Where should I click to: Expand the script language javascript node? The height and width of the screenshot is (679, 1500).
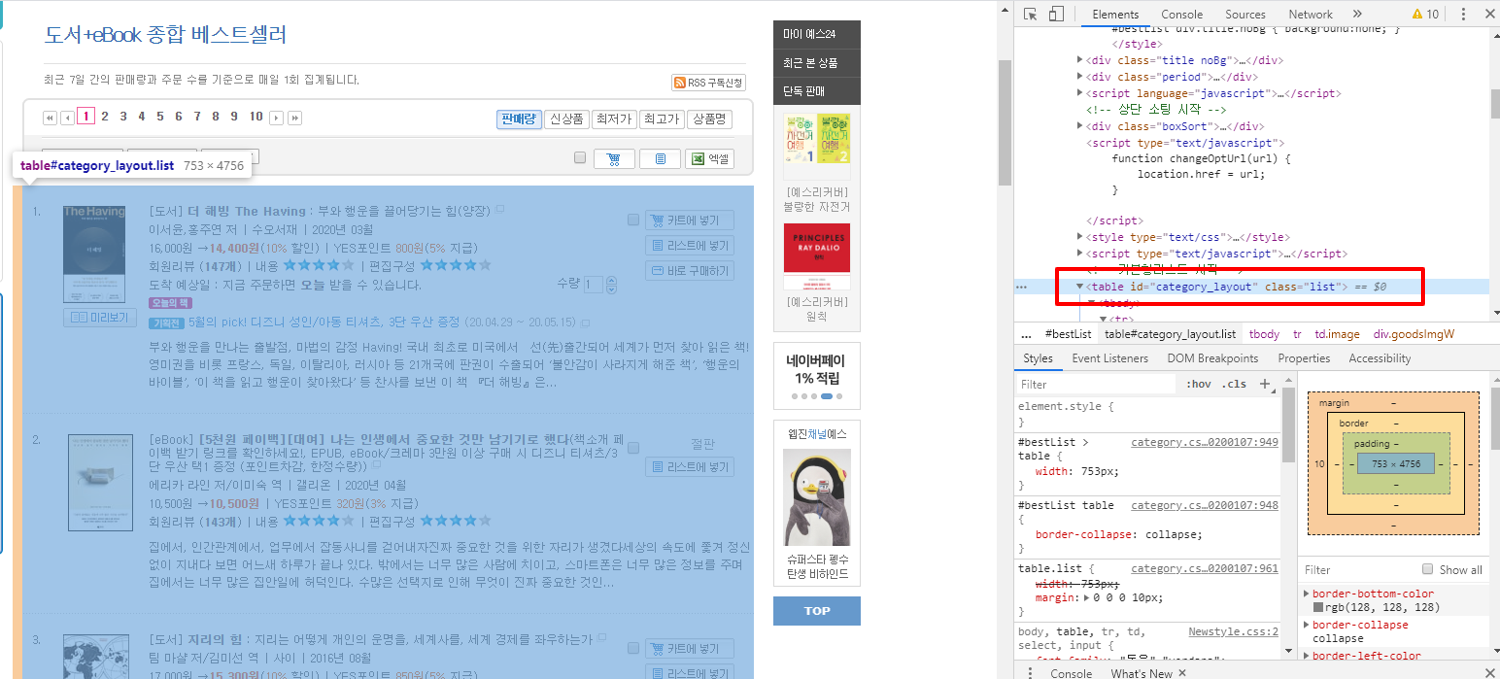[1080, 93]
